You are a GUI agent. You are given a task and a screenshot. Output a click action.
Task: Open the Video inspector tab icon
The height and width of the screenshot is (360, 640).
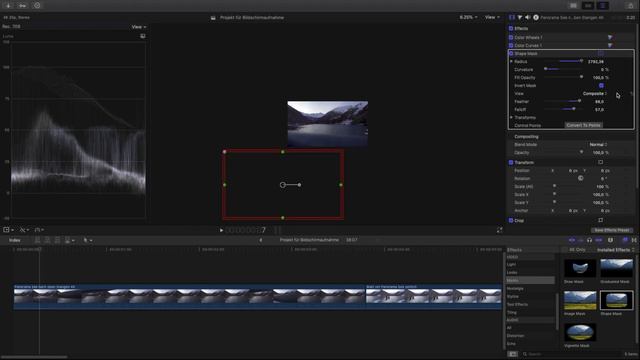point(512,18)
